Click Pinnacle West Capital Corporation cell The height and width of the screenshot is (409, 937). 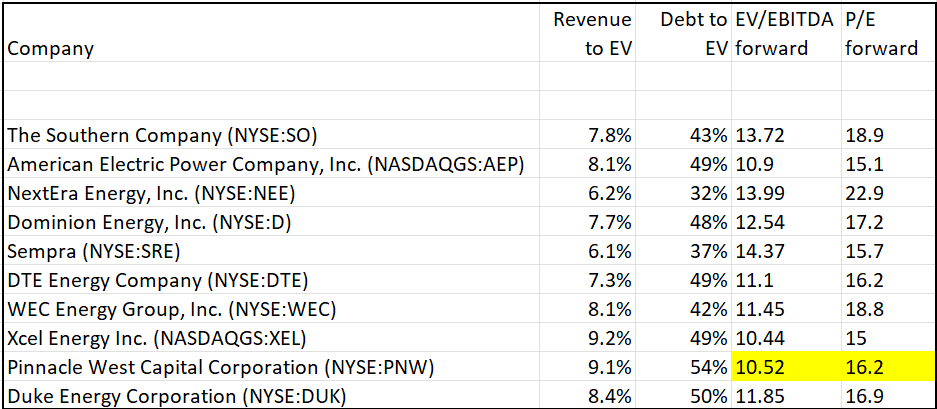click(271, 367)
